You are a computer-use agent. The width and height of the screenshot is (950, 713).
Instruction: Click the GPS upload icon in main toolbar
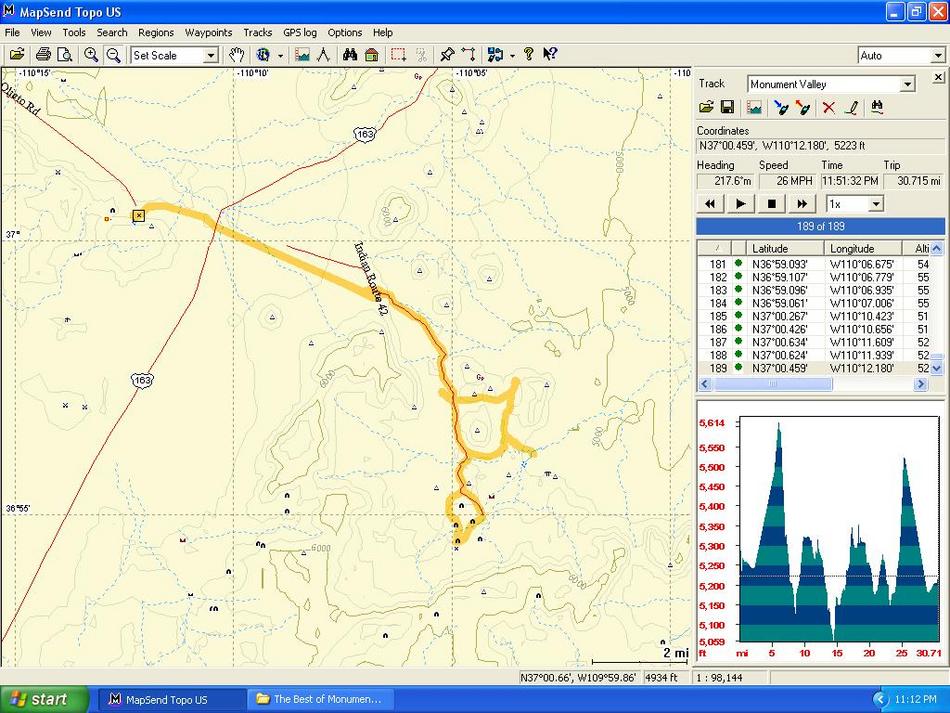tap(496, 55)
